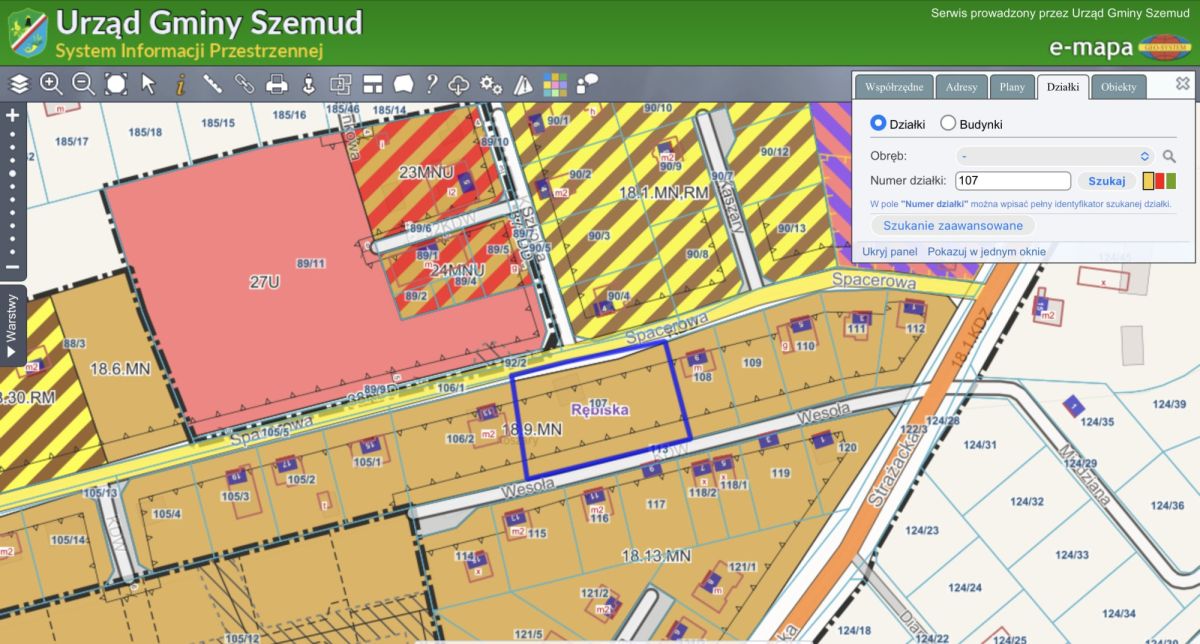Click the print map icon

click(276, 84)
